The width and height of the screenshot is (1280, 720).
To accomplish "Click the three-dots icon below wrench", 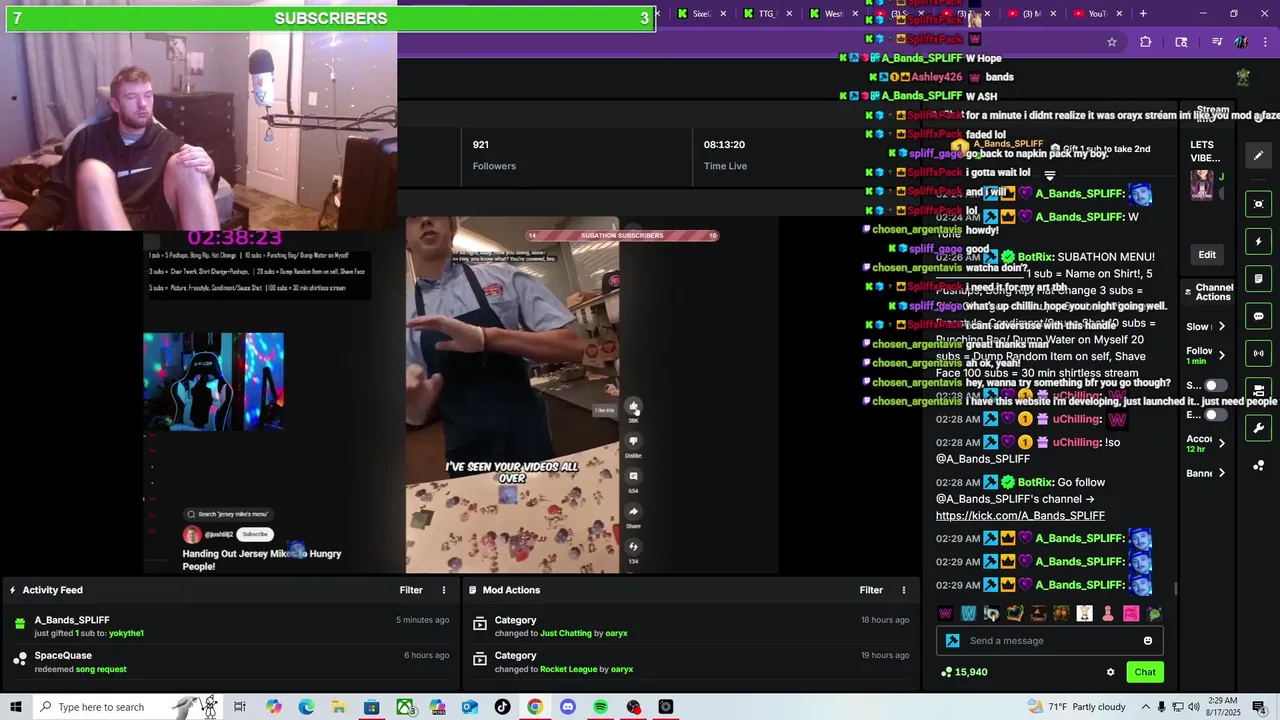I will tap(1258, 466).
